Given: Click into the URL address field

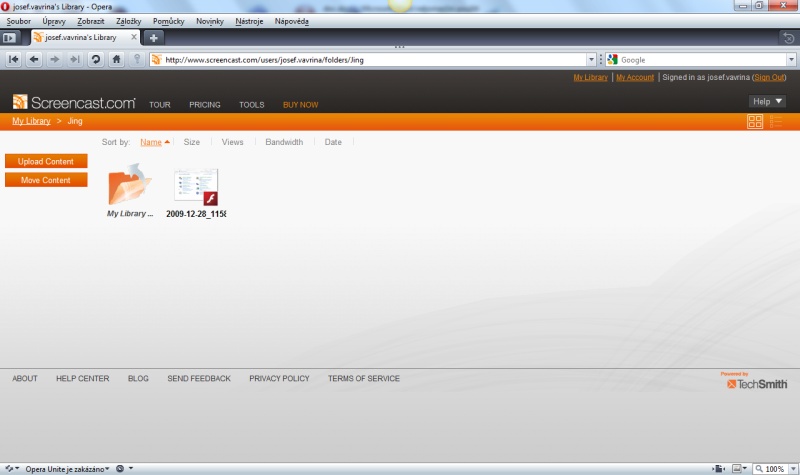Looking at the screenshot, I should pos(374,60).
